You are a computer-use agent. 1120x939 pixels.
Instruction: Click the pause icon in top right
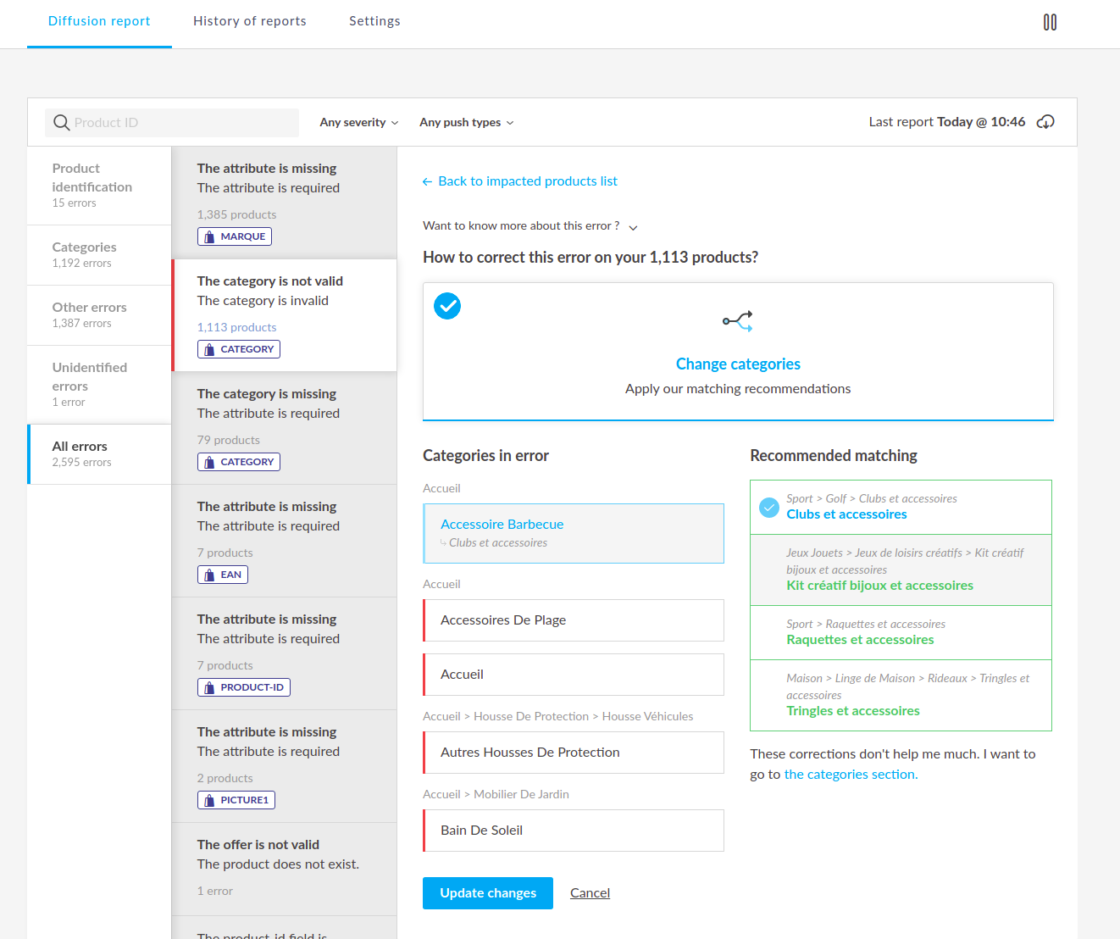[x=1049, y=22]
